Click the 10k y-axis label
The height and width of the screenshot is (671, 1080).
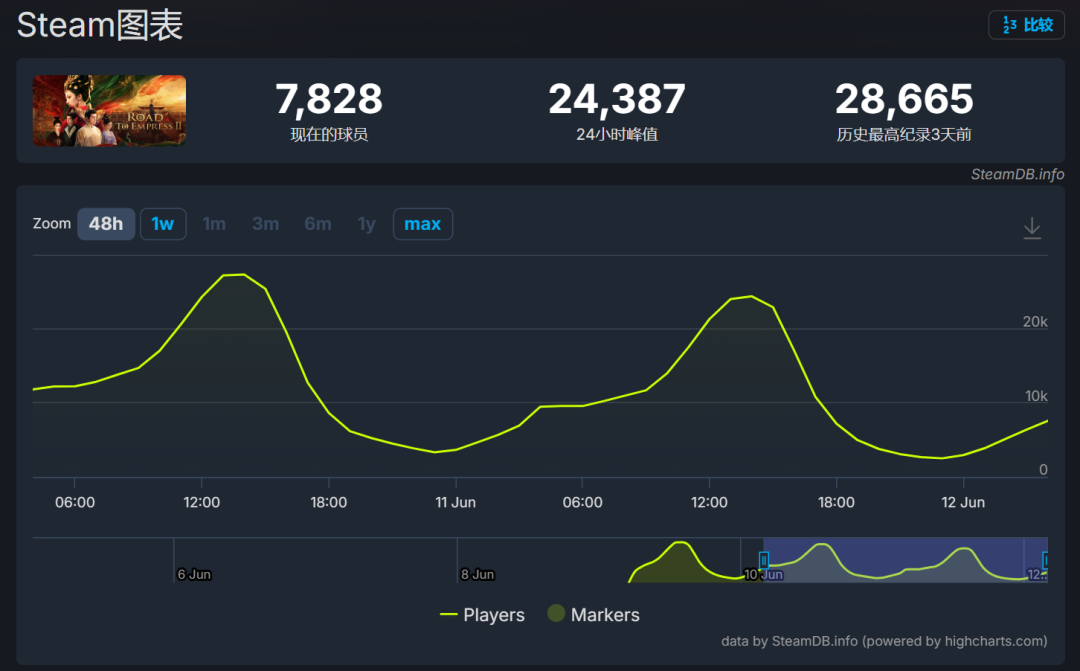pos(1036,396)
